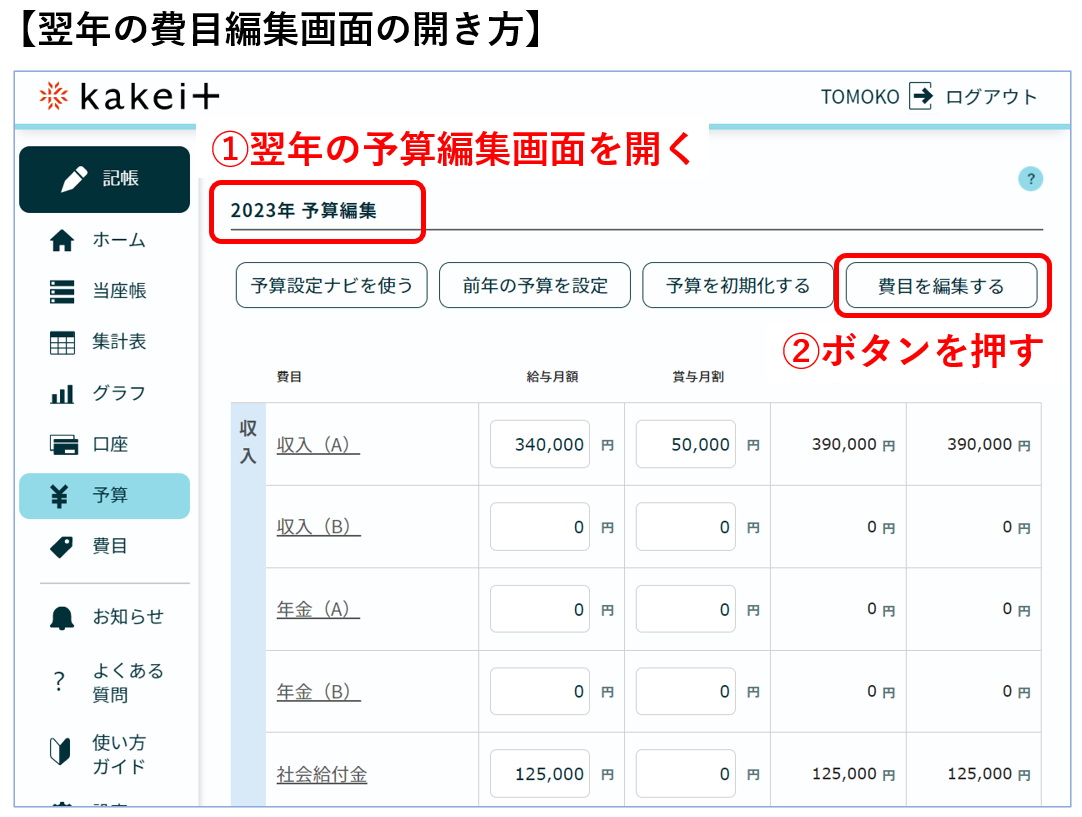This screenshot has width=1082, height=817.
Task: Click the 費目 tag icon
Action: (x=62, y=547)
